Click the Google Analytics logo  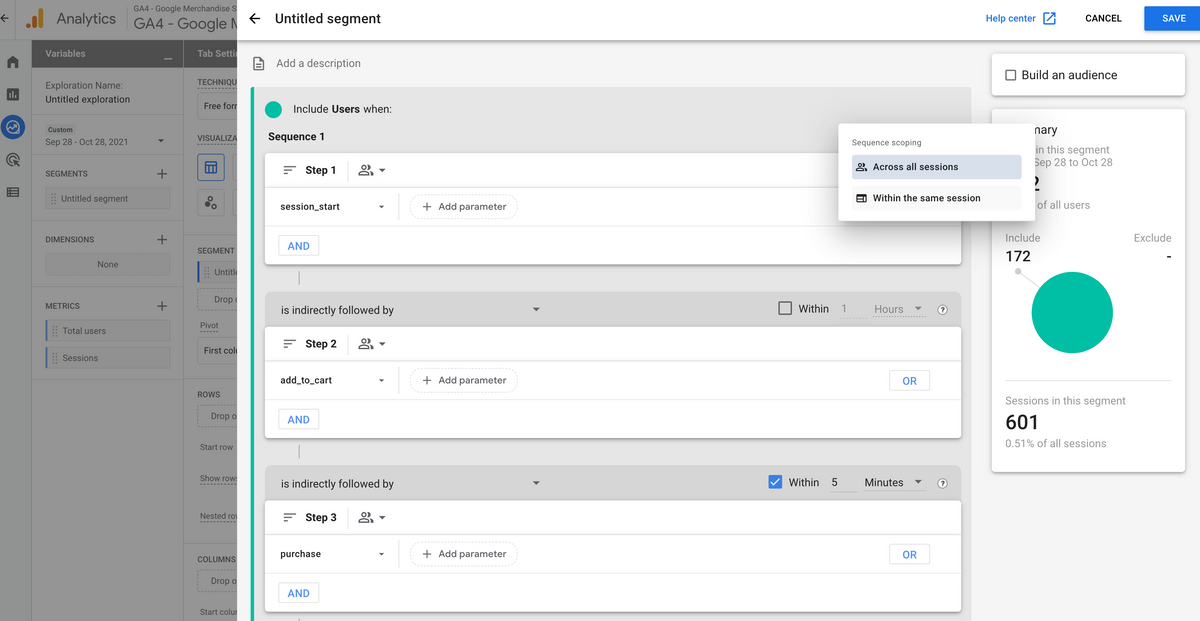[x=36, y=18]
